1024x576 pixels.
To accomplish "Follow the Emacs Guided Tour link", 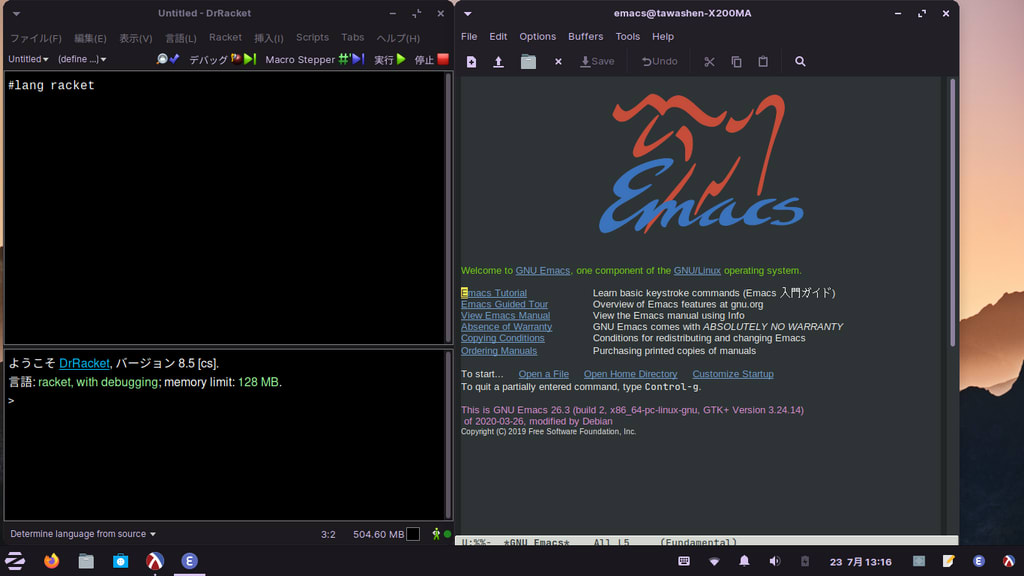I will [x=504, y=304].
